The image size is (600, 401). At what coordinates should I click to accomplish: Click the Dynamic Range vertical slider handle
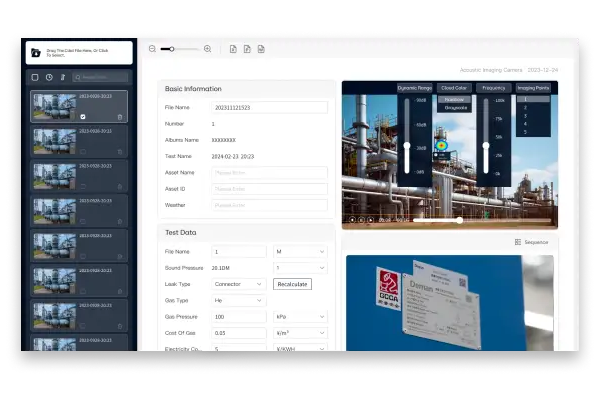click(406, 146)
